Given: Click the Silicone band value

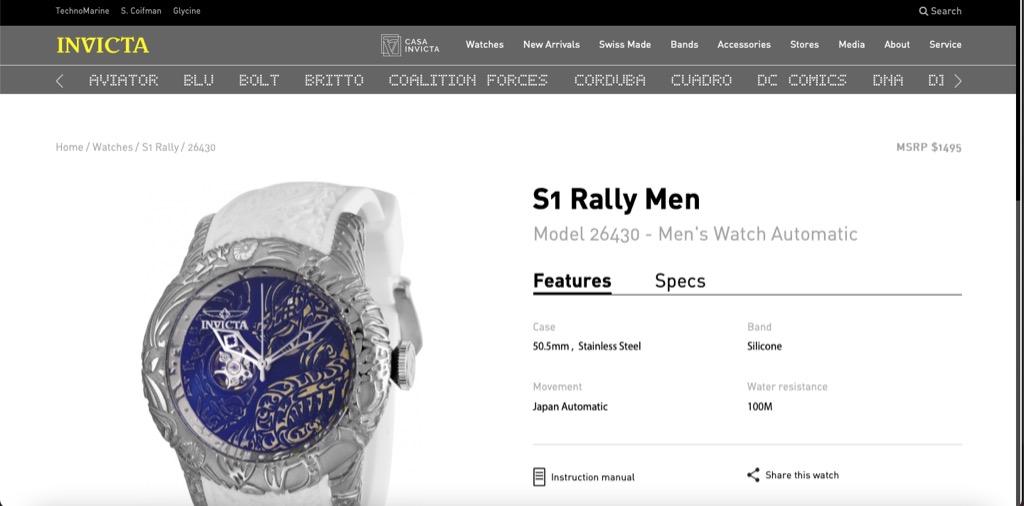Looking at the screenshot, I should (x=764, y=346).
